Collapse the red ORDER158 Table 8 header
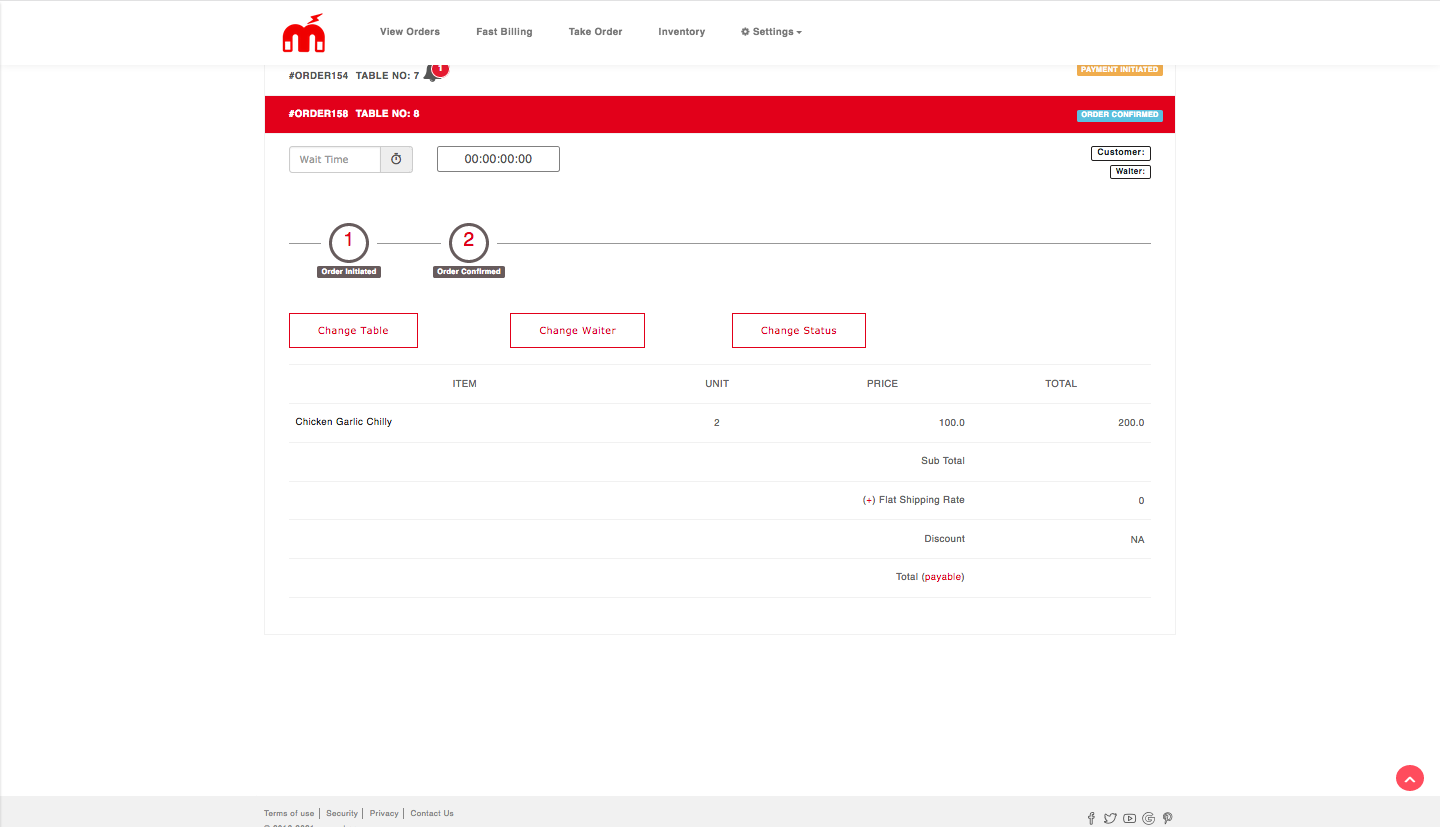 720,114
